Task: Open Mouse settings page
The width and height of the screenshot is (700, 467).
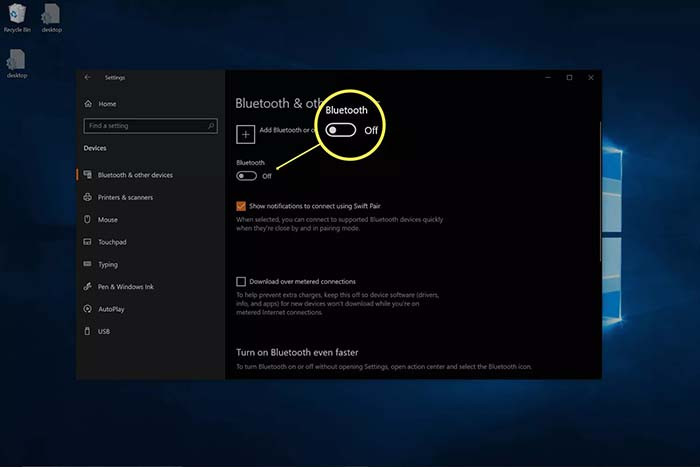Action: point(108,220)
